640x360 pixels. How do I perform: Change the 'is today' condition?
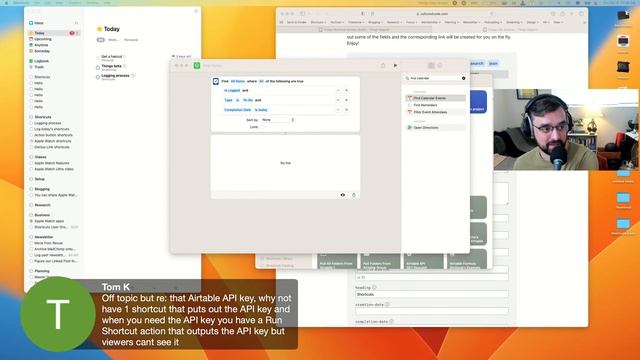[261, 110]
